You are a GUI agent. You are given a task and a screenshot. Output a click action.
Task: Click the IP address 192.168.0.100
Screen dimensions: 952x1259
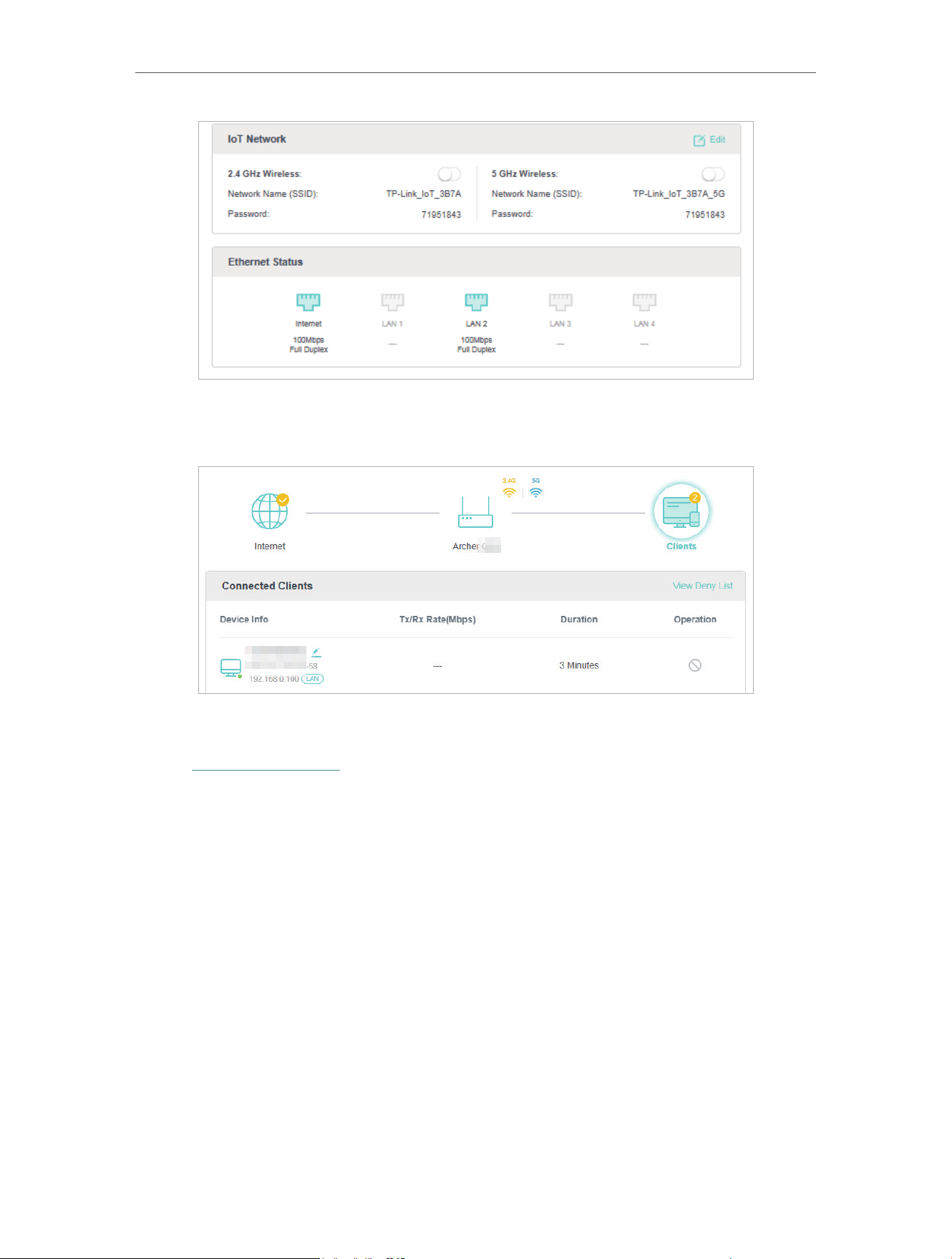point(274,679)
